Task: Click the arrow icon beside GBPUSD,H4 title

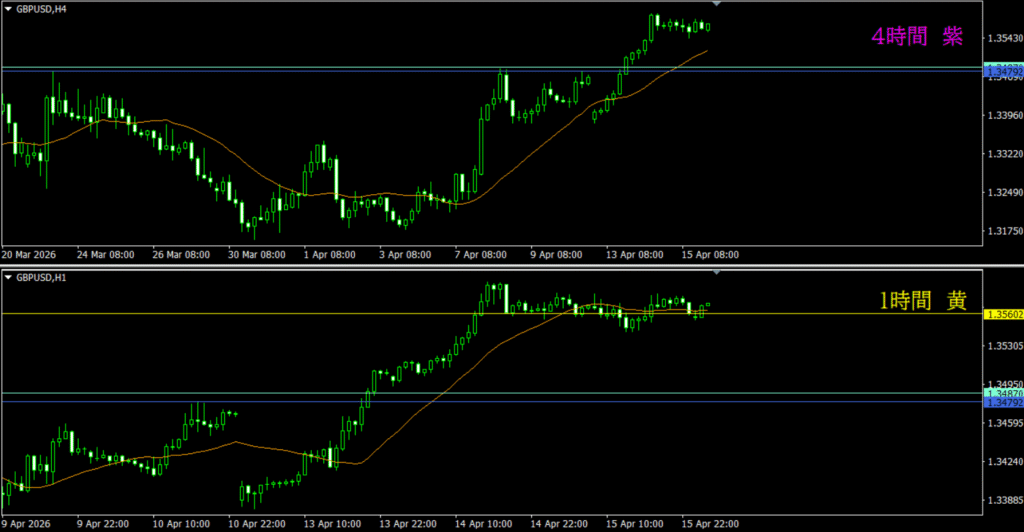Action: pos(9,7)
